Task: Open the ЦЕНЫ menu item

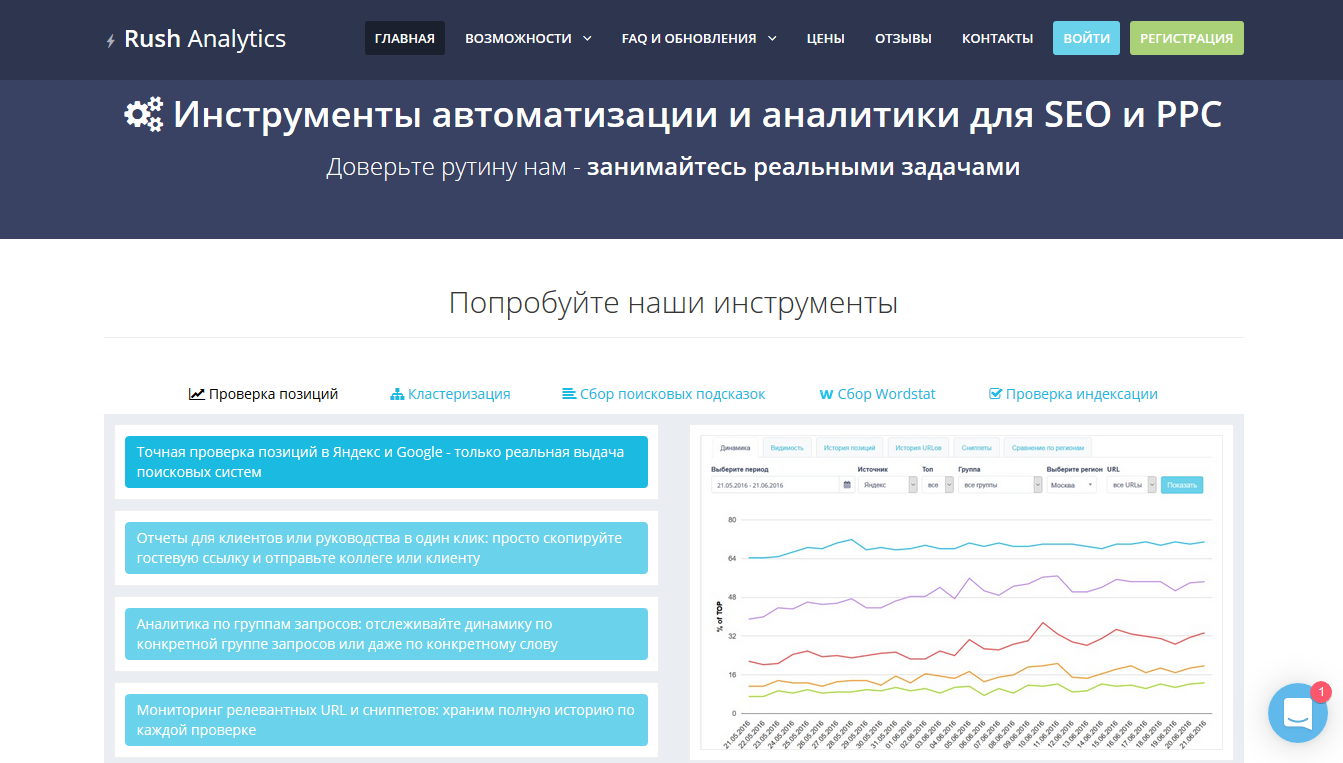Action: click(x=825, y=37)
